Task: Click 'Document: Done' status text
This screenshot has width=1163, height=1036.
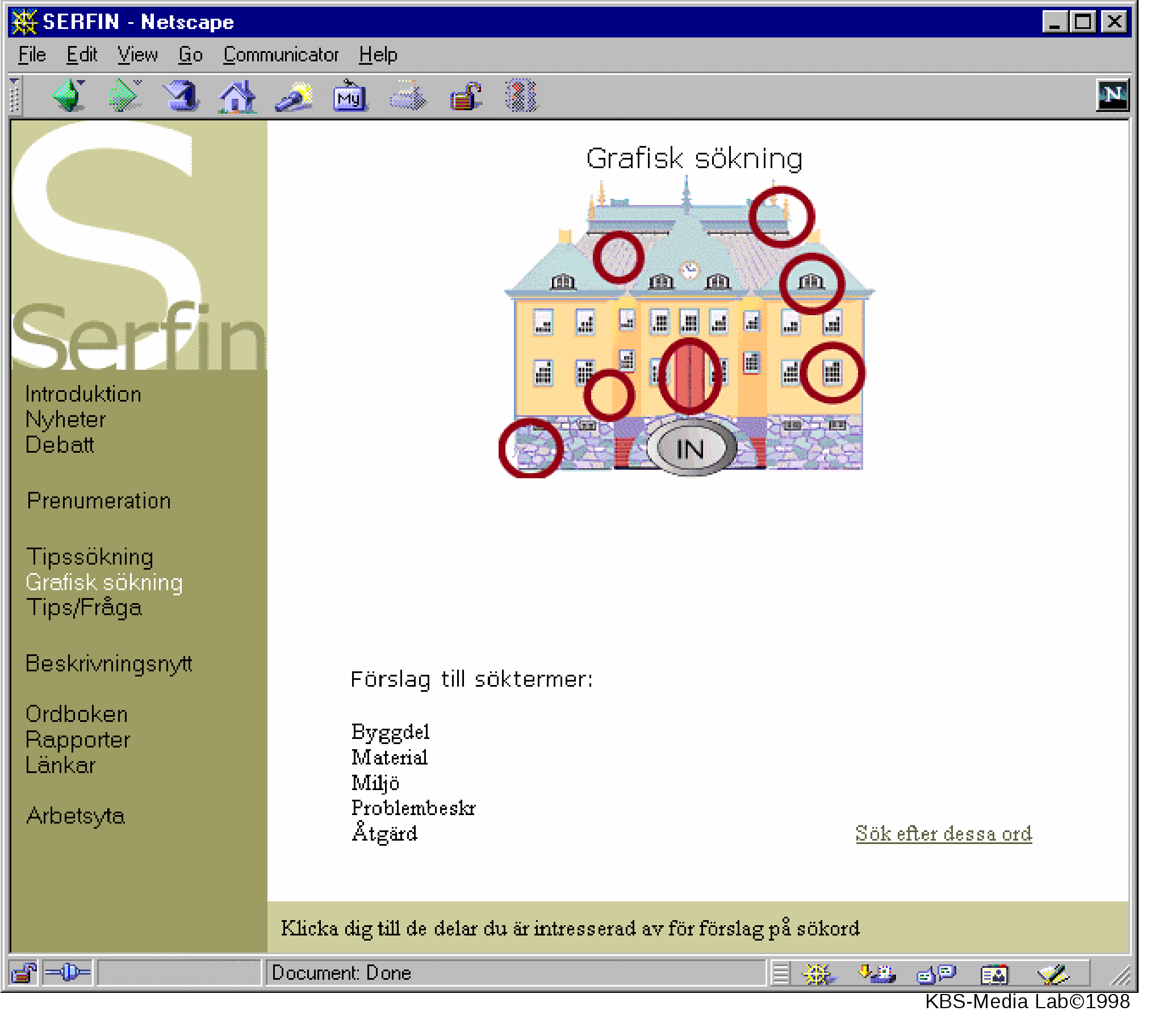Action: coord(342,974)
